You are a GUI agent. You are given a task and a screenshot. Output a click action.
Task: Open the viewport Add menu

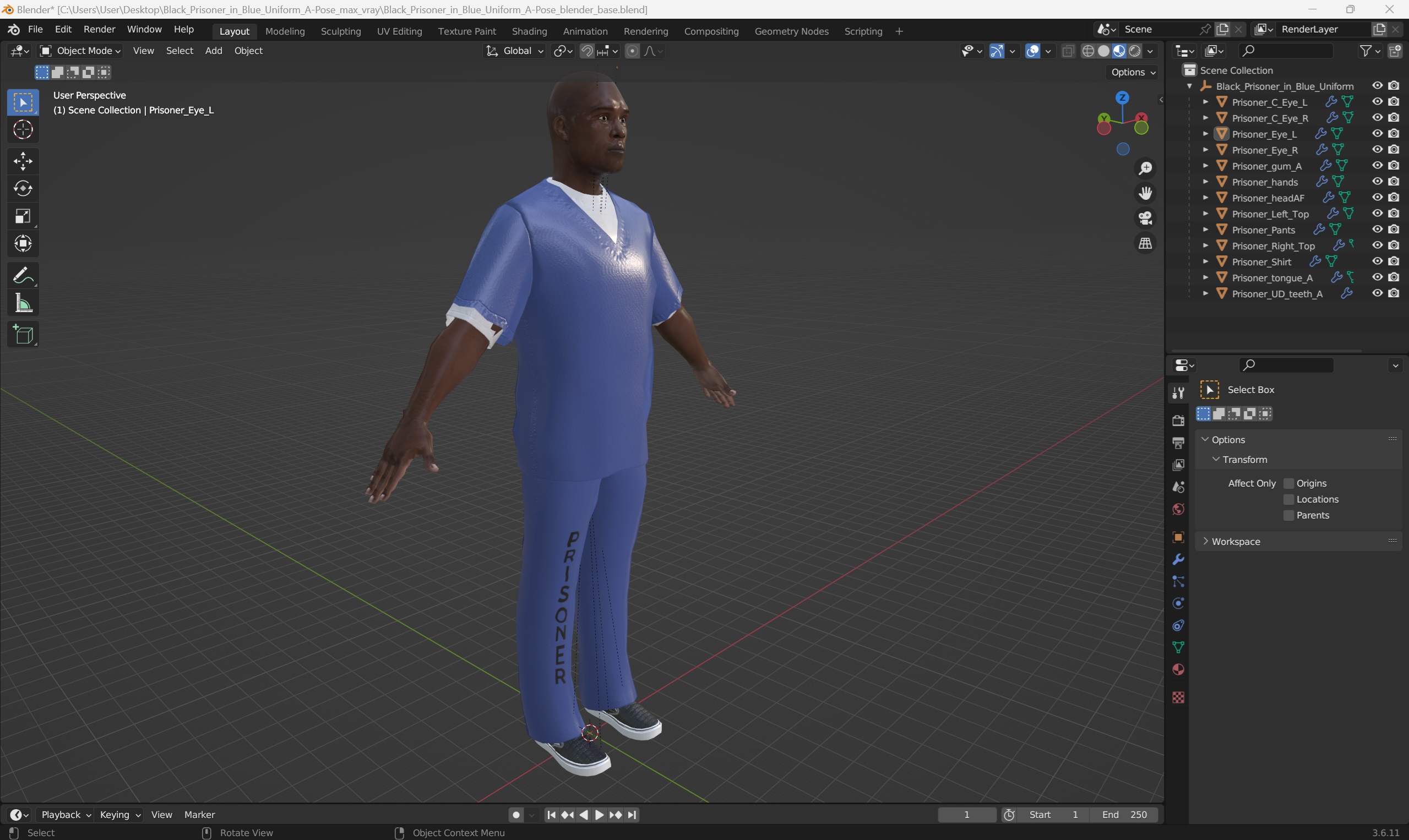tap(214, 51)
